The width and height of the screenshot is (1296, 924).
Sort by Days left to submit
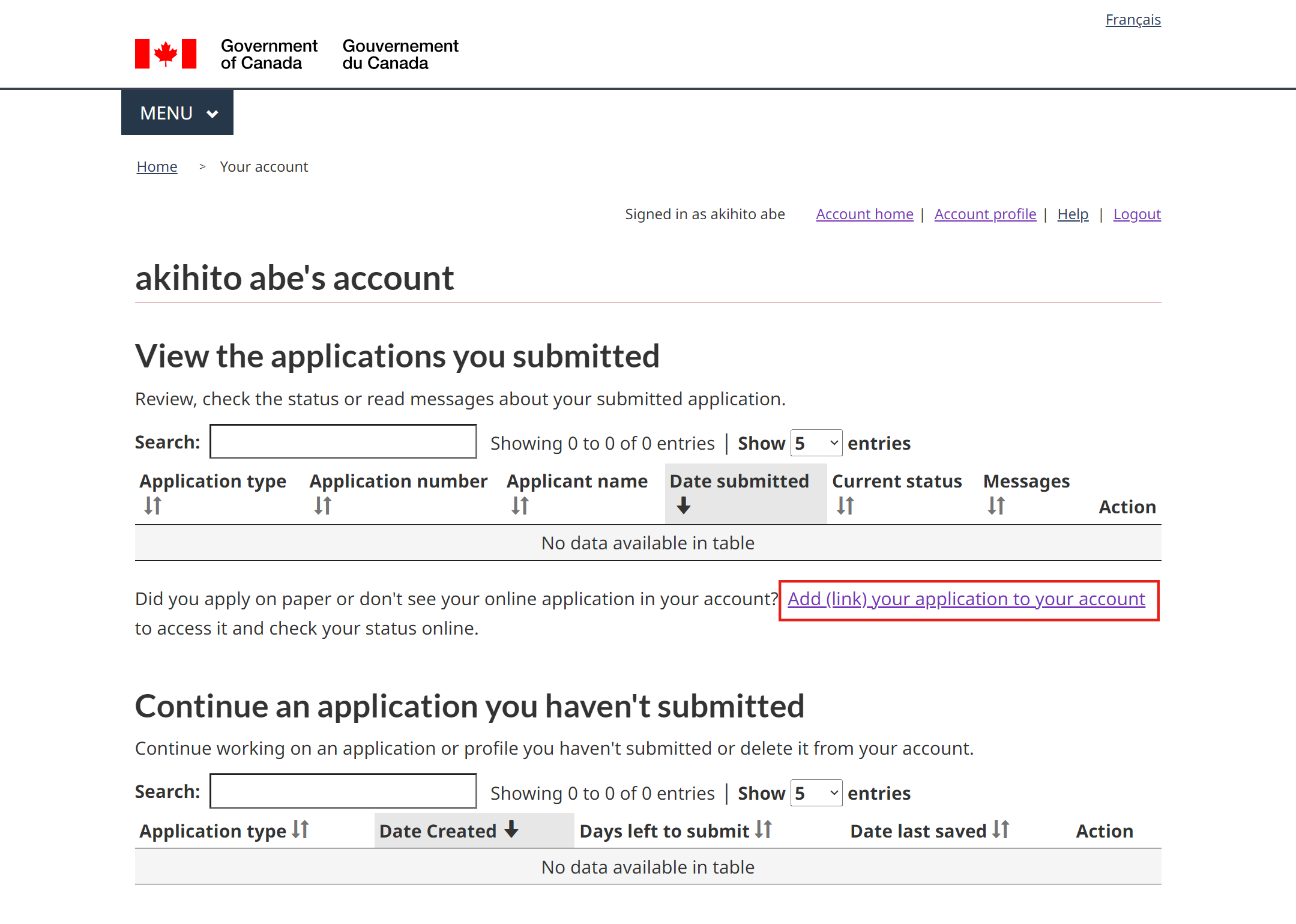764,830
